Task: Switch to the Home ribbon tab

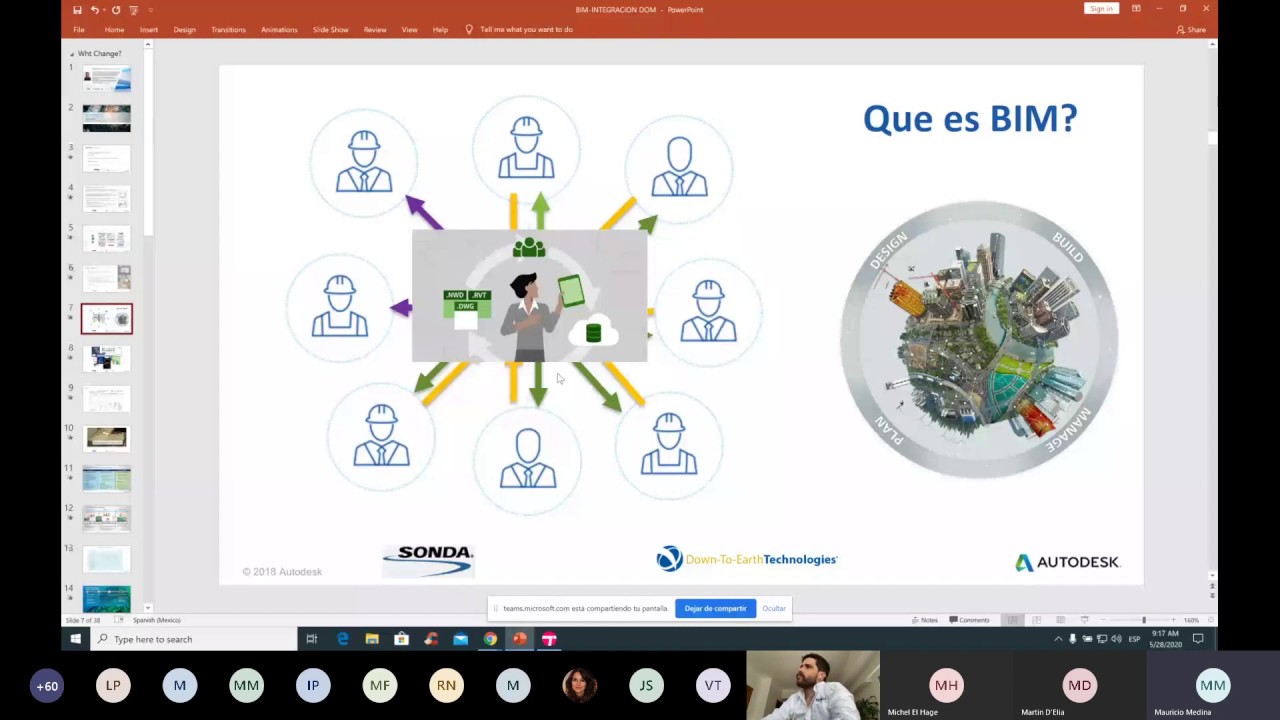Action: [114, 30]
